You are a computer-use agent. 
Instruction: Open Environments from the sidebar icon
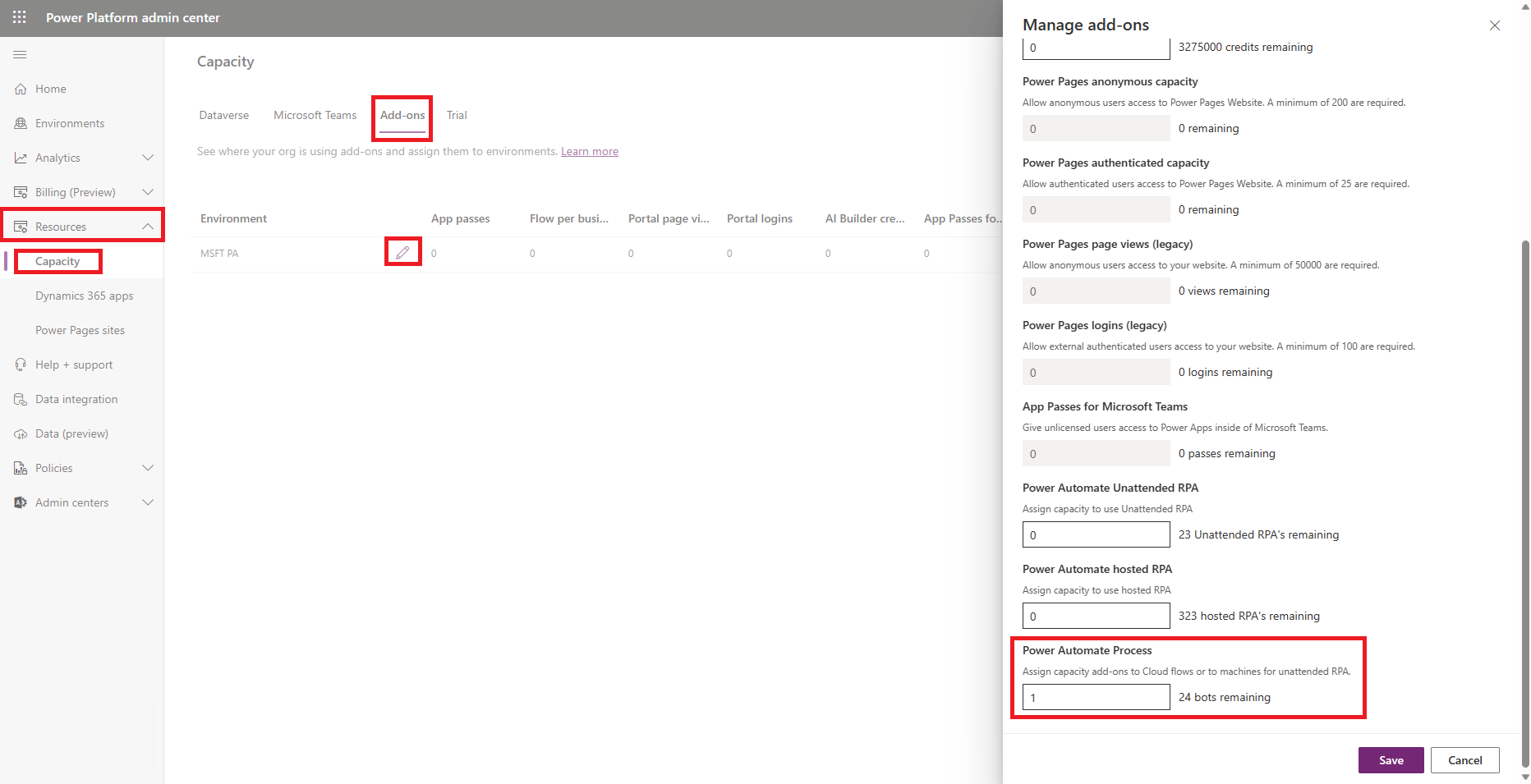coord(21,123)
